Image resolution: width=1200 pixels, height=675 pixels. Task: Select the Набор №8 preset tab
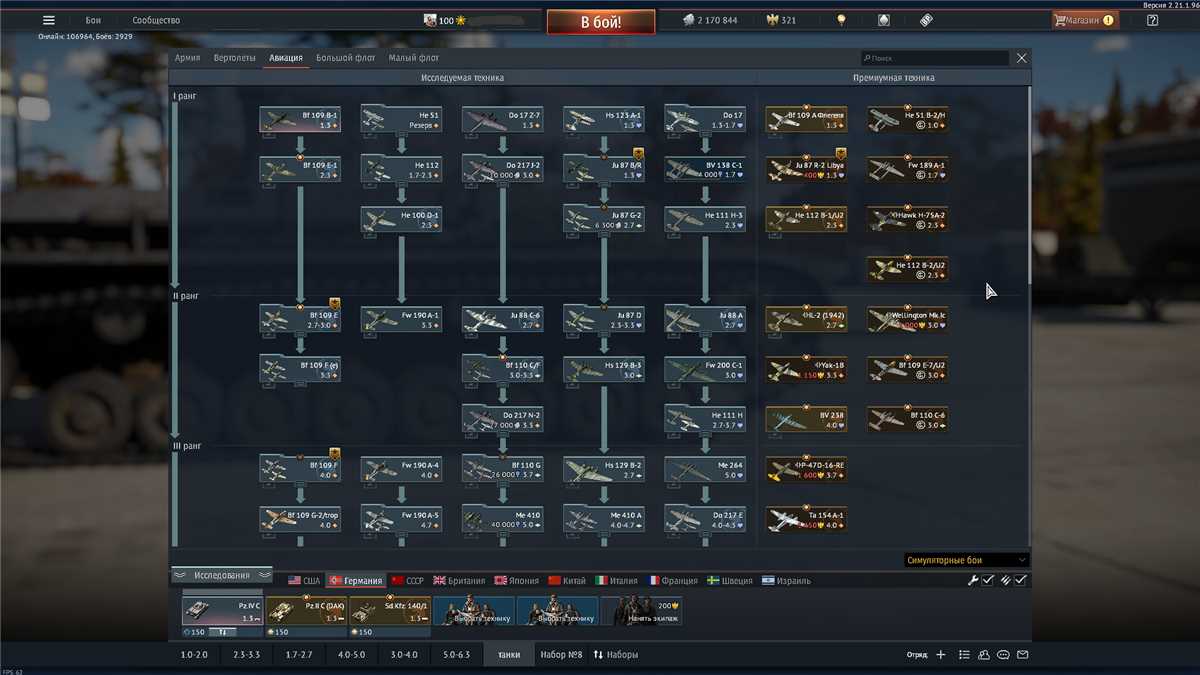click(561, 655)
